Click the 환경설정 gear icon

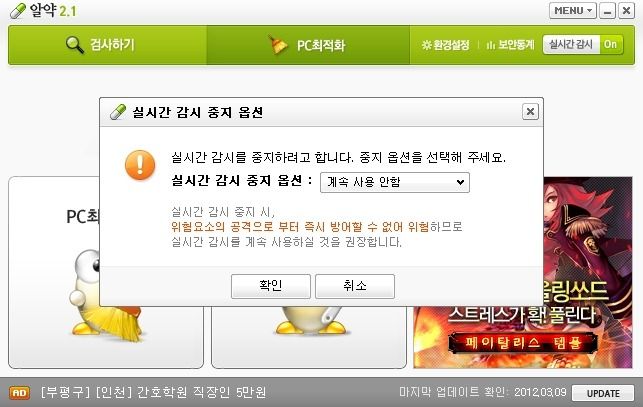(426, 45)
